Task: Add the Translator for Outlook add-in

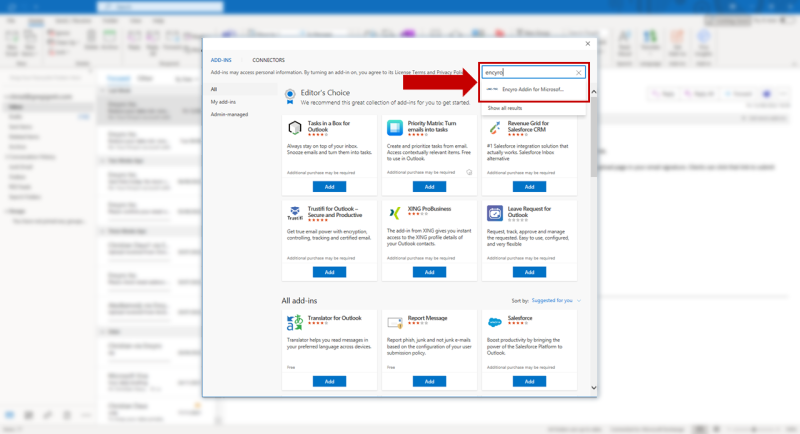Action: click(329, 381)
